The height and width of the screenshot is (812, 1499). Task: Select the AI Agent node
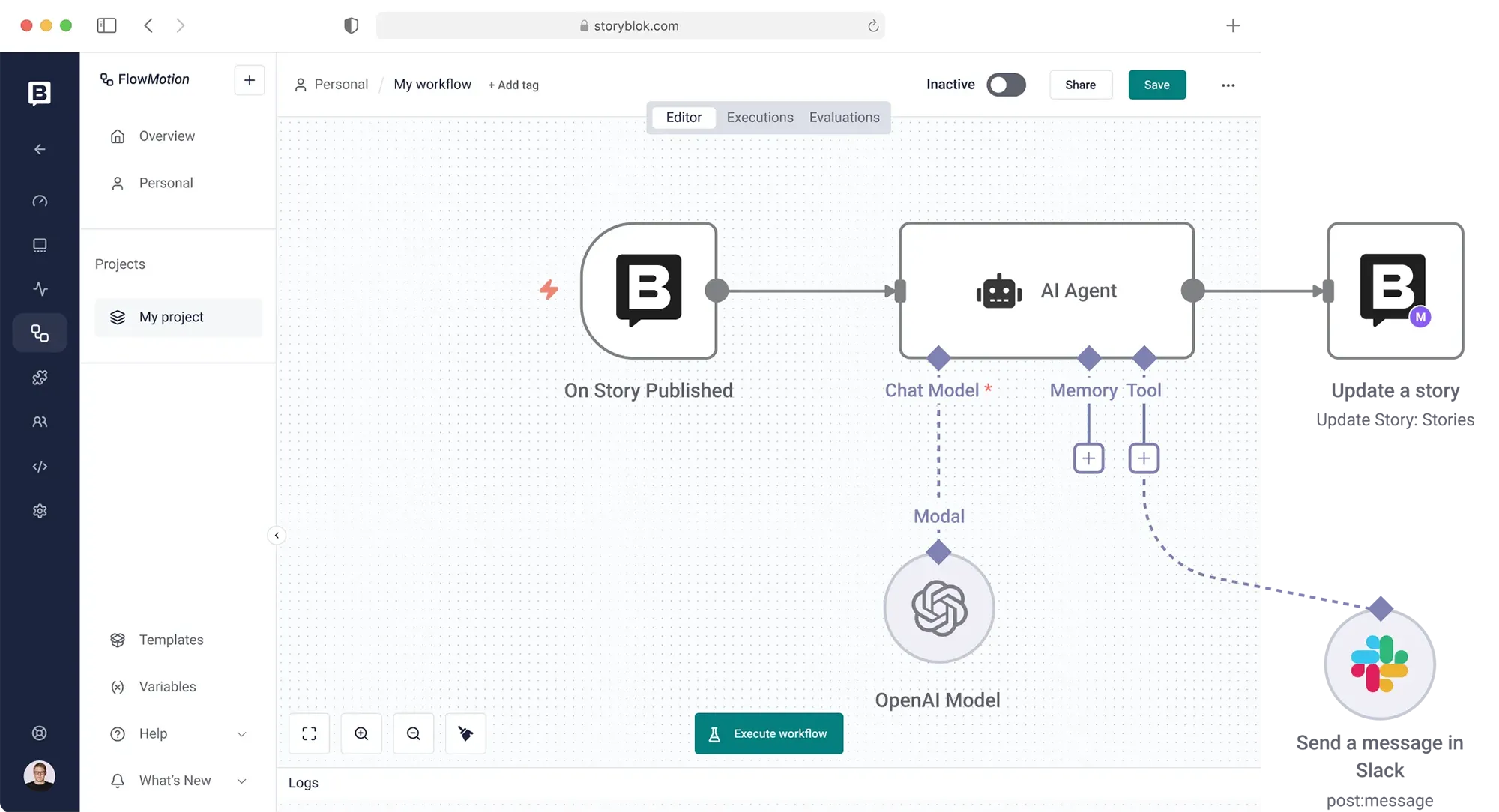1047,291
